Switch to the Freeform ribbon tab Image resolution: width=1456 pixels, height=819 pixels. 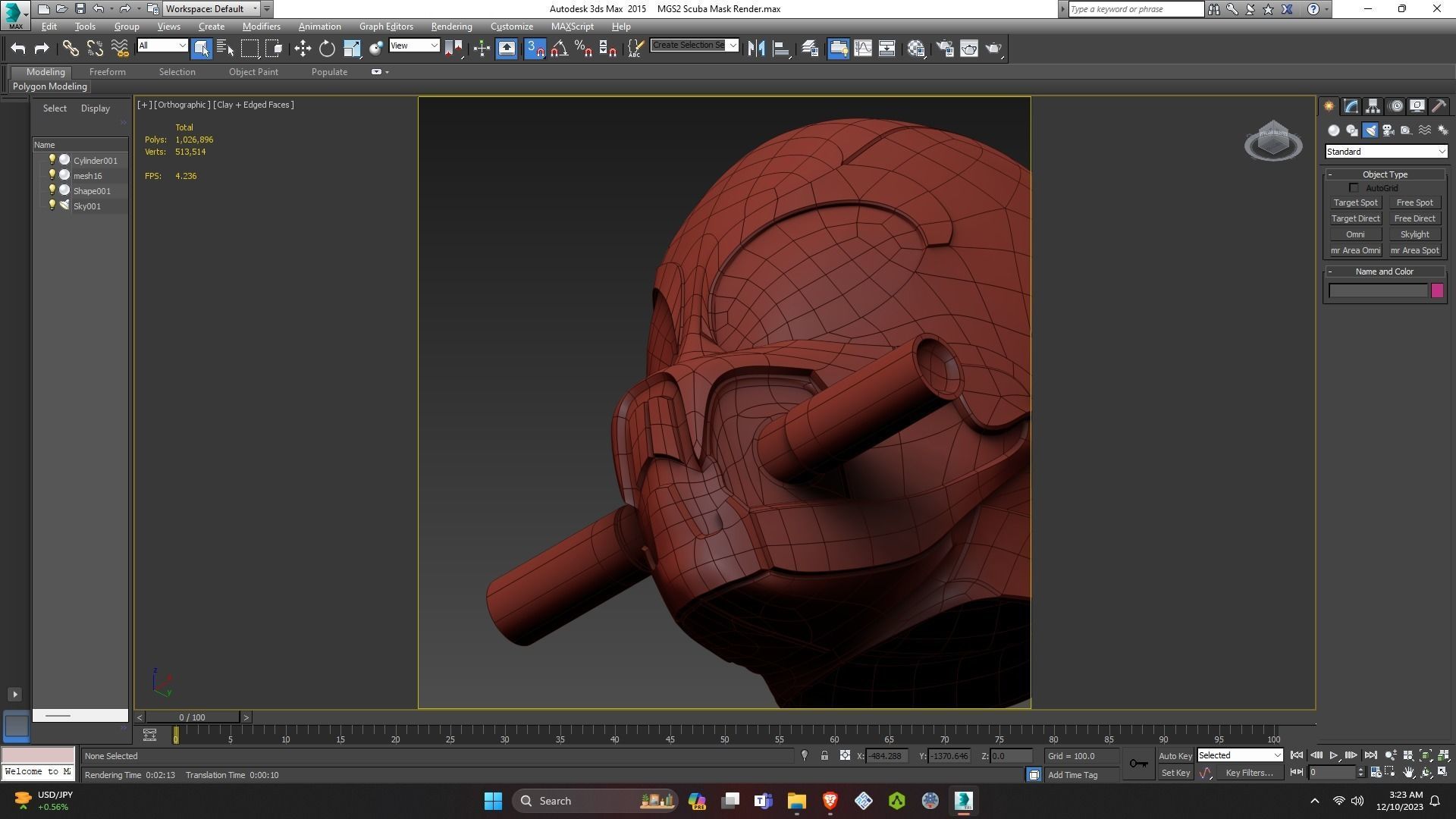click(107, 72)
